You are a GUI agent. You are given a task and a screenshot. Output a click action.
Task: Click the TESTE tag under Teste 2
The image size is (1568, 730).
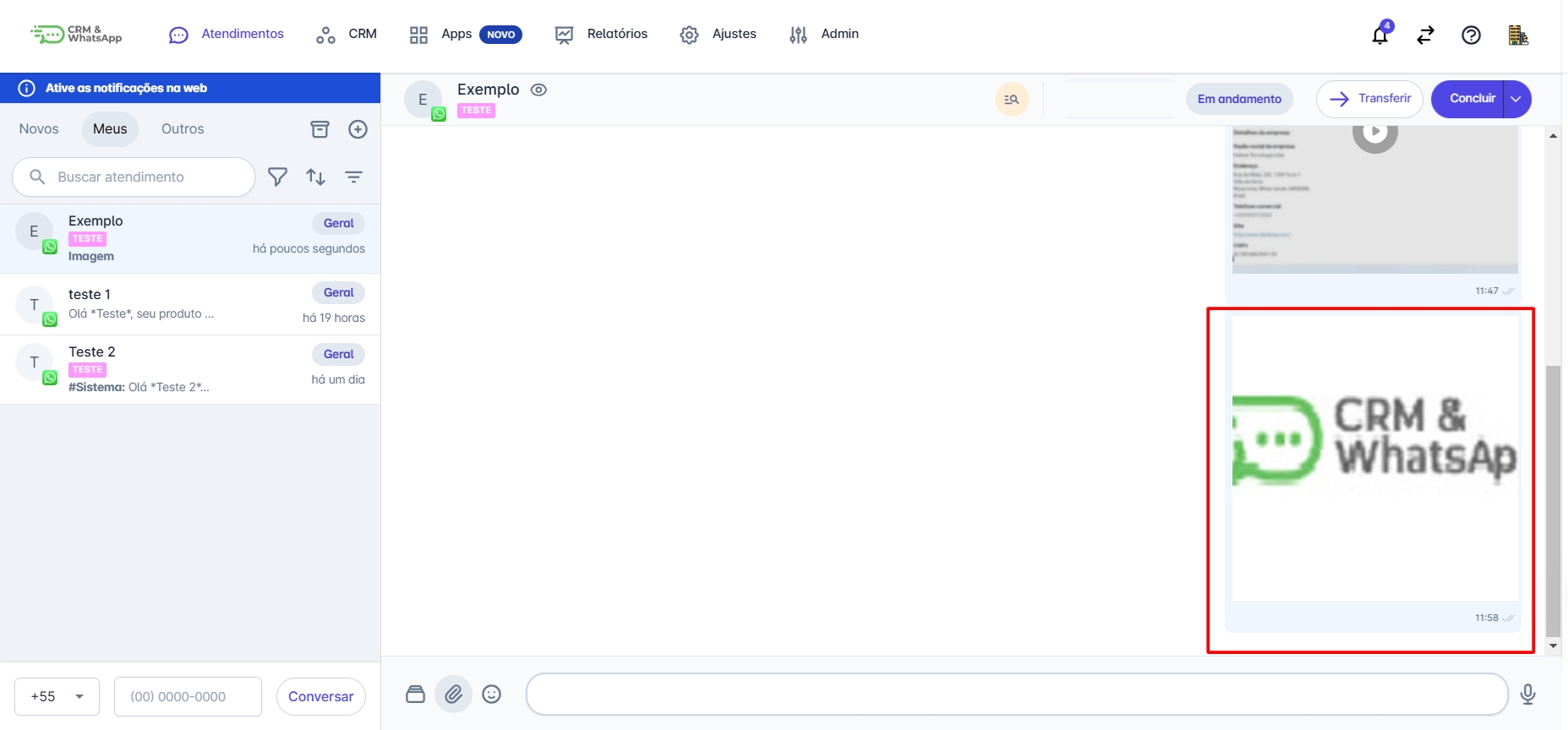(87, 370)
